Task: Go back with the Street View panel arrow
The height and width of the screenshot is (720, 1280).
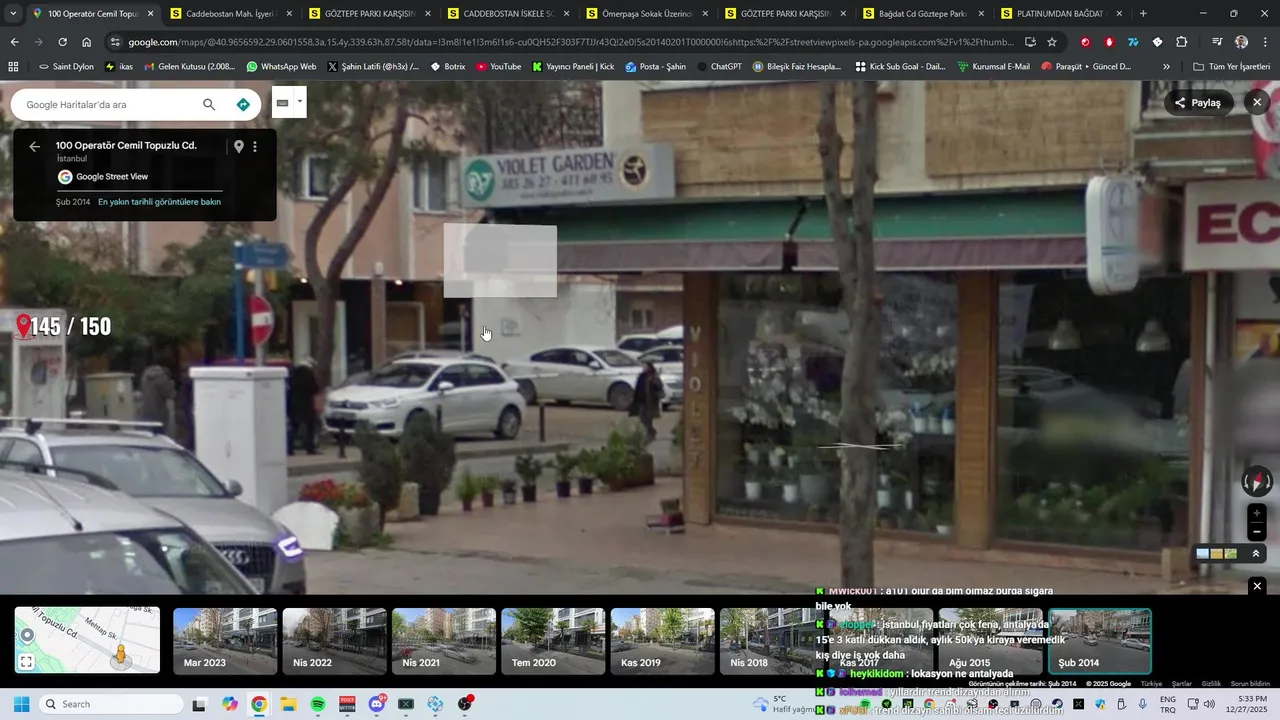Action: tap(35, 146)
